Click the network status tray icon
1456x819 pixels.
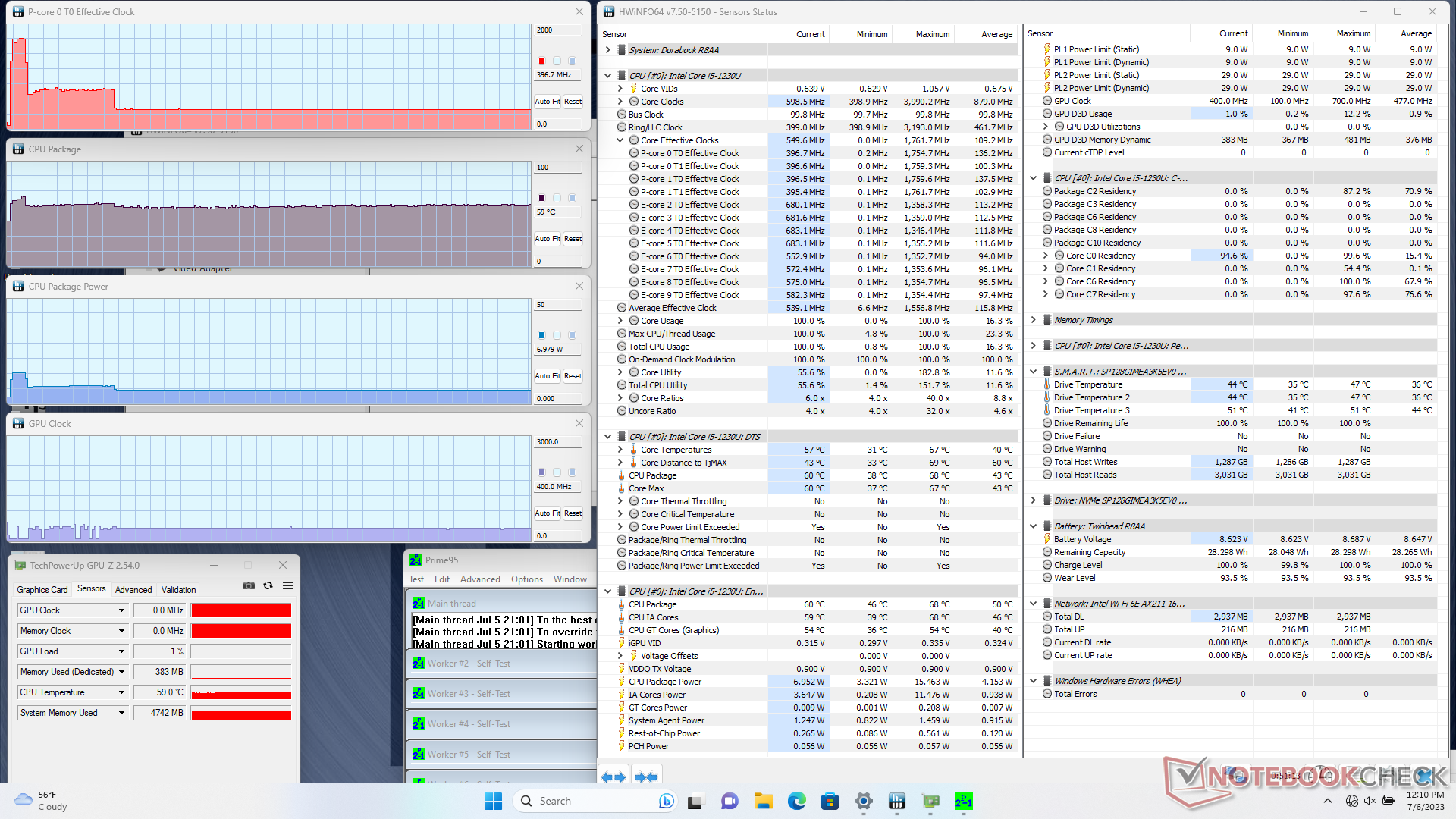tap(1351, 801)
